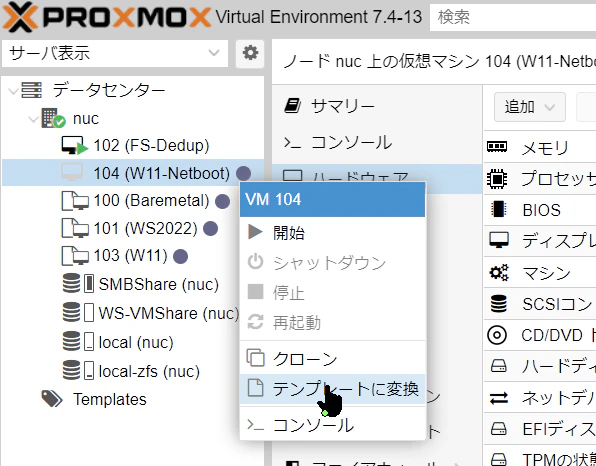The image size is (596, 466).
Task: Click the display monitor icon in hardware list
Action: [498, 241]
